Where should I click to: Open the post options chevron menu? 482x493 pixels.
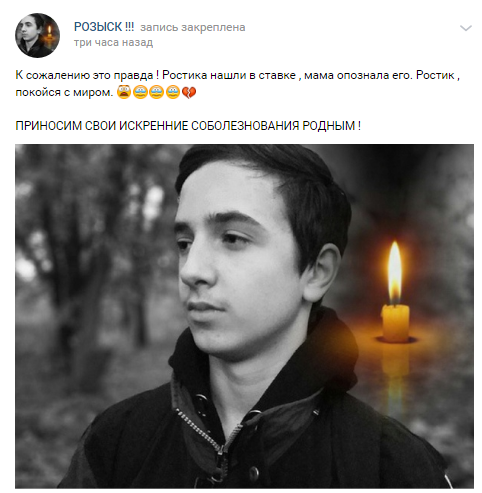(466, 28)
